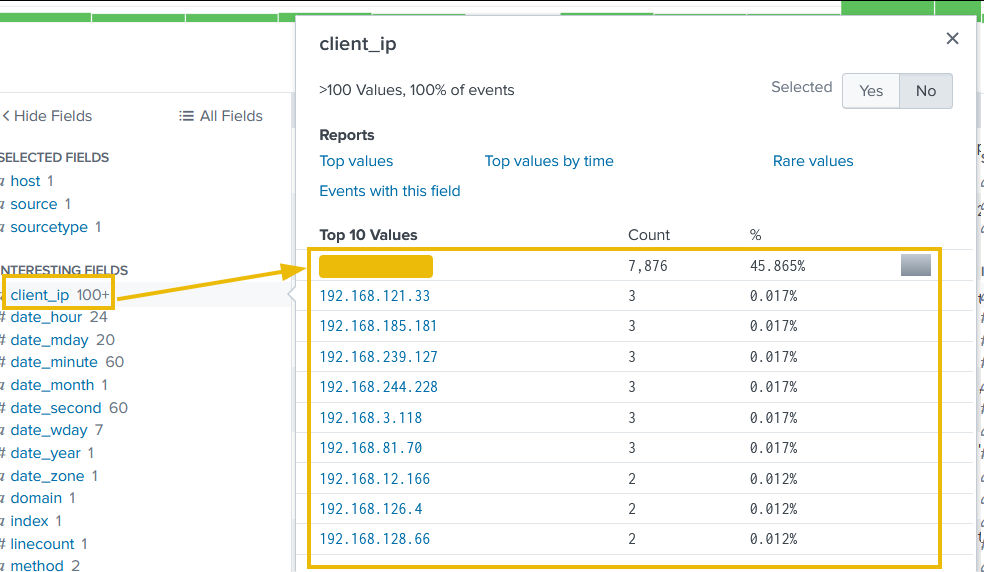Select client_ip in Interesting Fields

pos(40,295)
